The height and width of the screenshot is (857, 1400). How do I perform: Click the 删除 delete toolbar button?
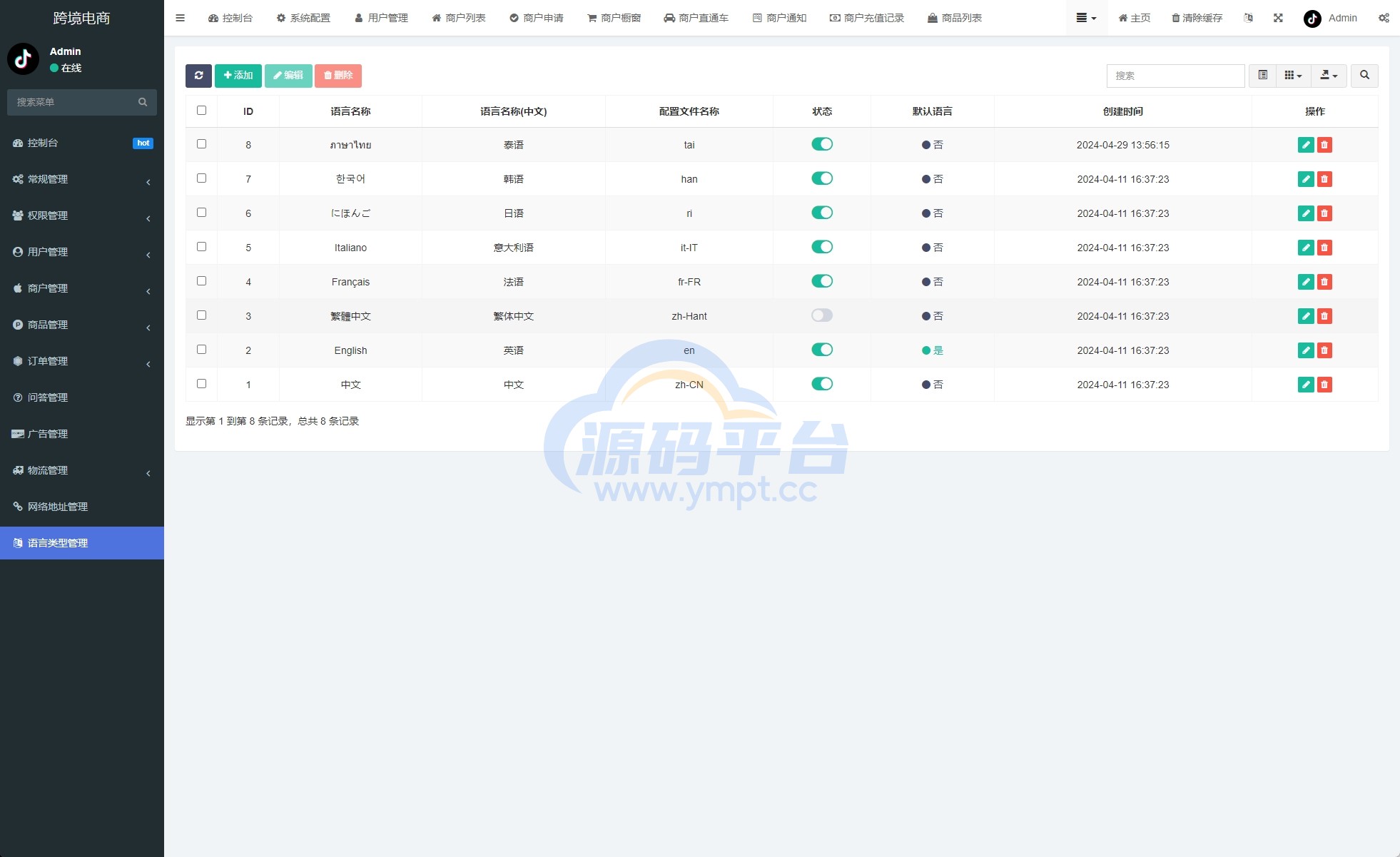(338, 76)
